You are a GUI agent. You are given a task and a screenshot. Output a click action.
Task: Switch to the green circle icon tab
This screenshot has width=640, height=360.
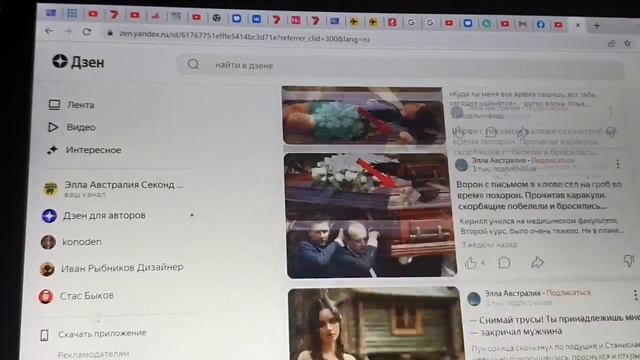pos(487,24)
